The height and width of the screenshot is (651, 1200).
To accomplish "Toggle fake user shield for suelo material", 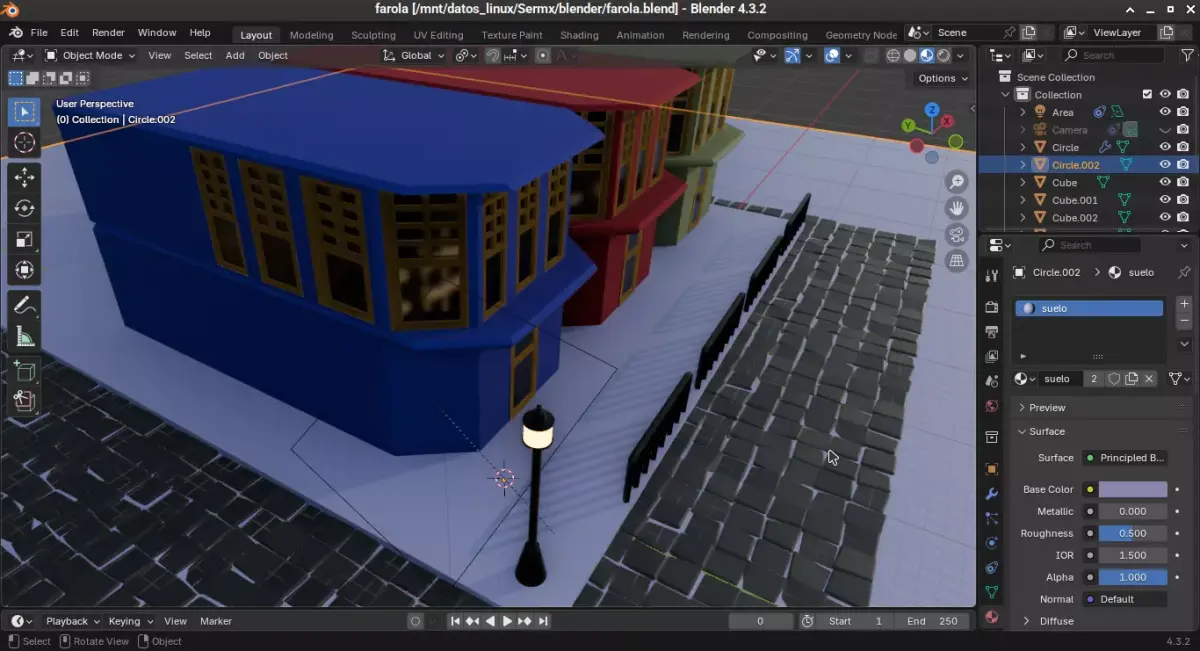I will (1114, 379).
